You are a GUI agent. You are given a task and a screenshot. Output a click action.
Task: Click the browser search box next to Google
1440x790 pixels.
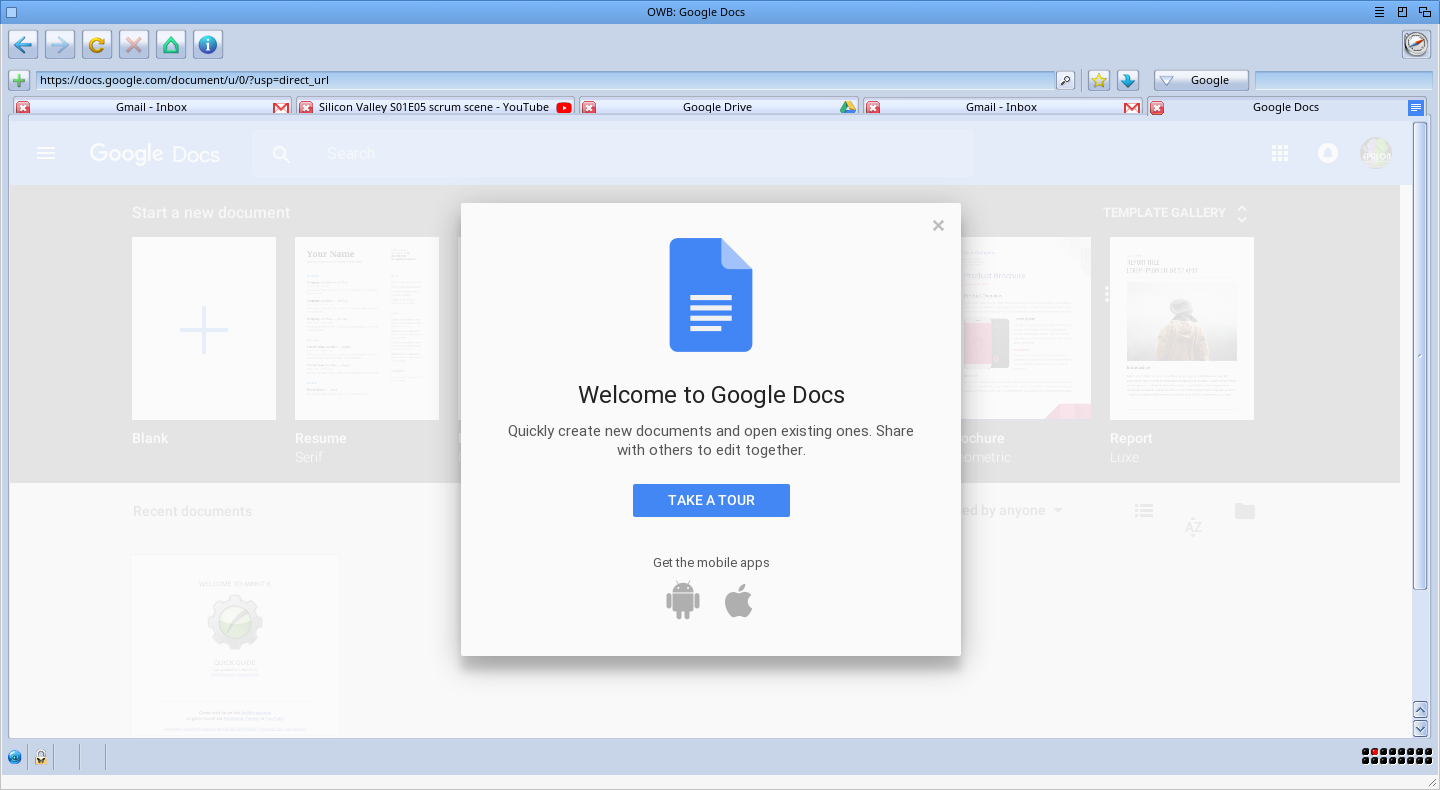pyautogui.click(x=1344, y=80)
